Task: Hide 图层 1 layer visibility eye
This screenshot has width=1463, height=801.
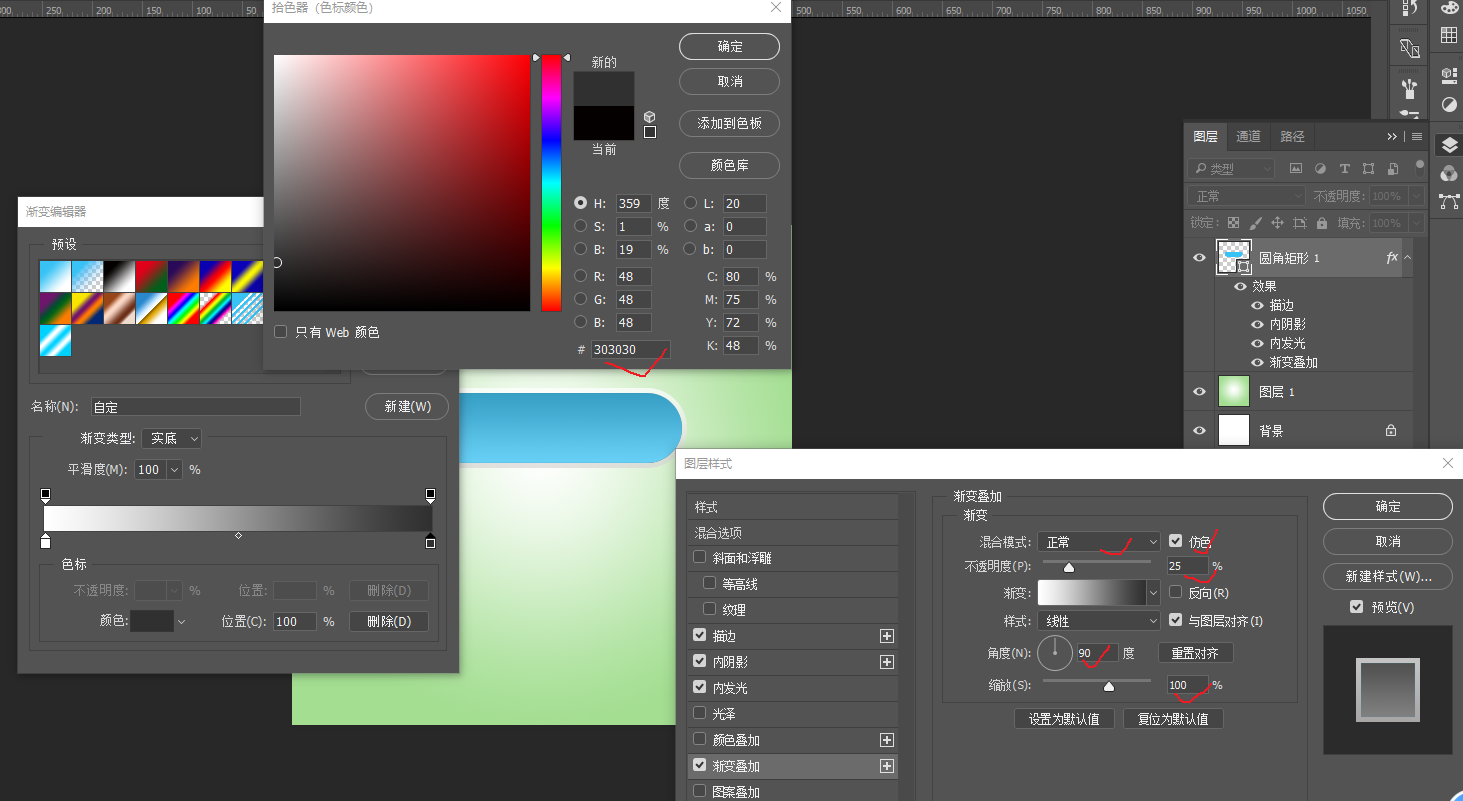Action: click(1199, 392)
